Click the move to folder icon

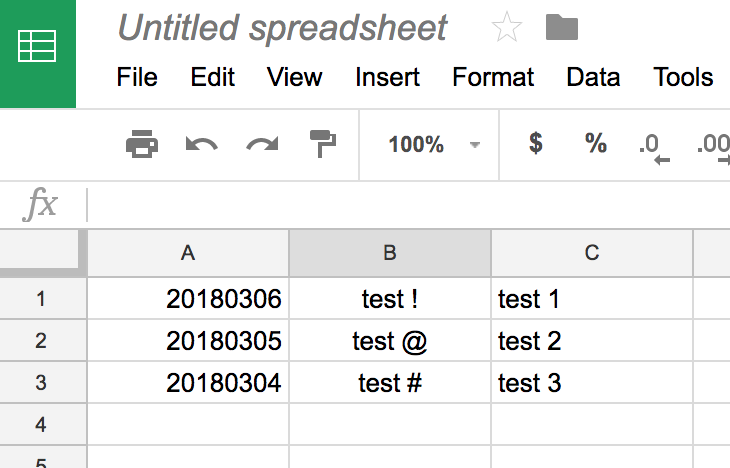(562, 27)
